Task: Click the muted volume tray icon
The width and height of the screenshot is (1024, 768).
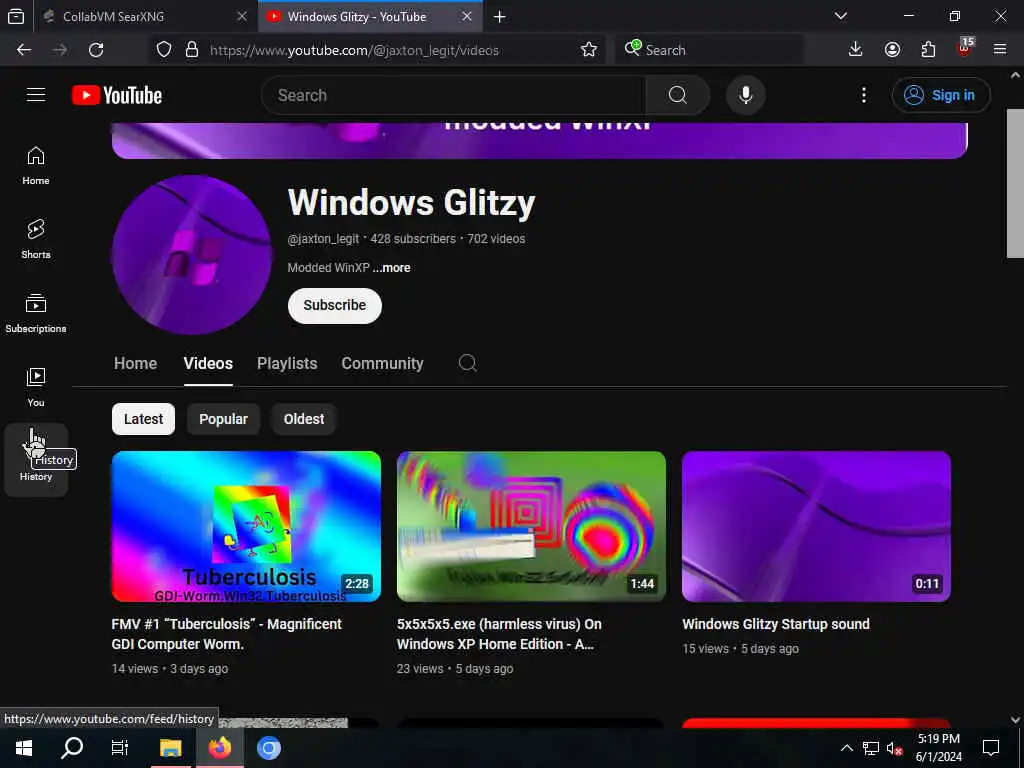Action: (894, 748)
